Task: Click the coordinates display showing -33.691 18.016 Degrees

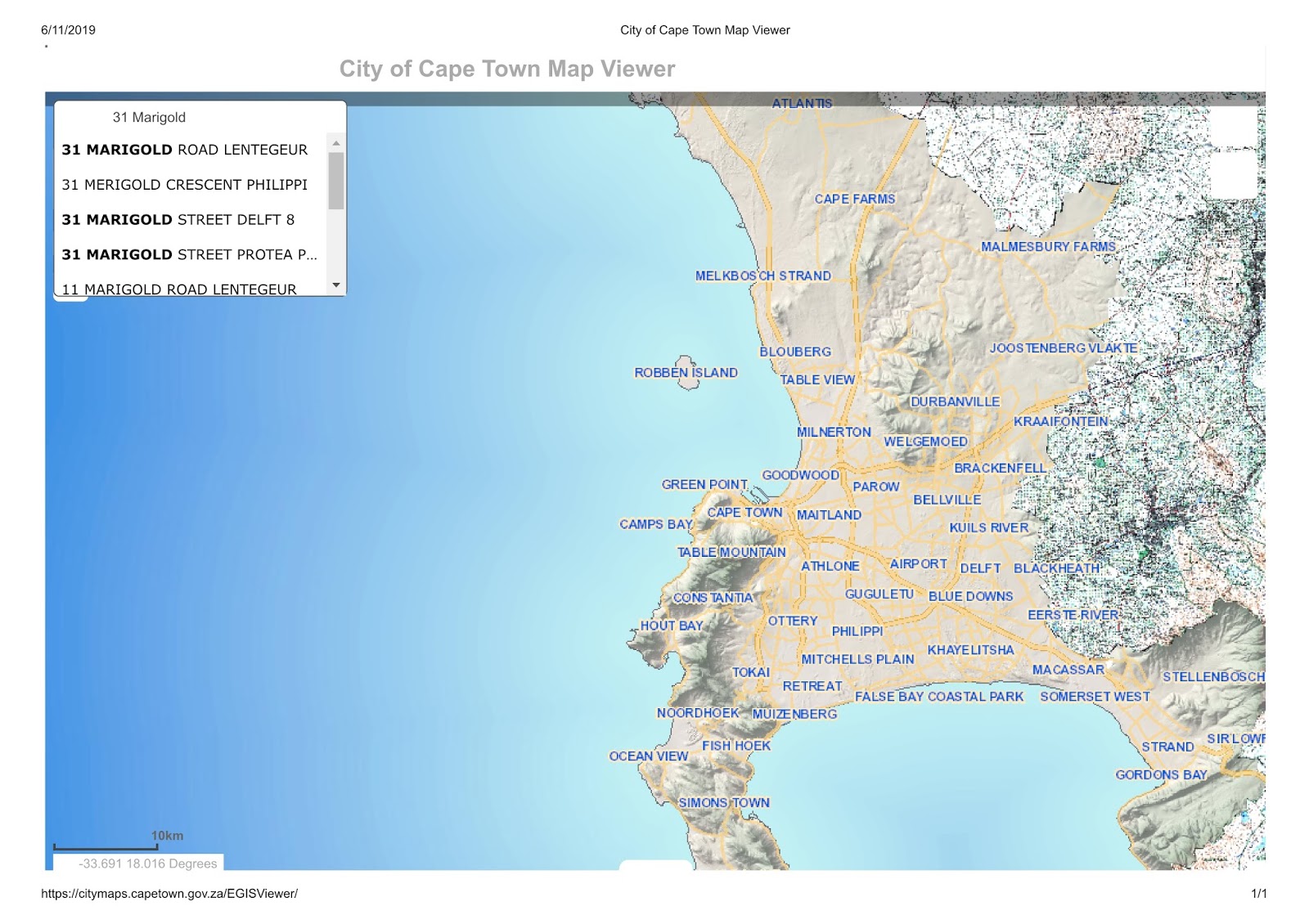Action: tap(147, 863)
